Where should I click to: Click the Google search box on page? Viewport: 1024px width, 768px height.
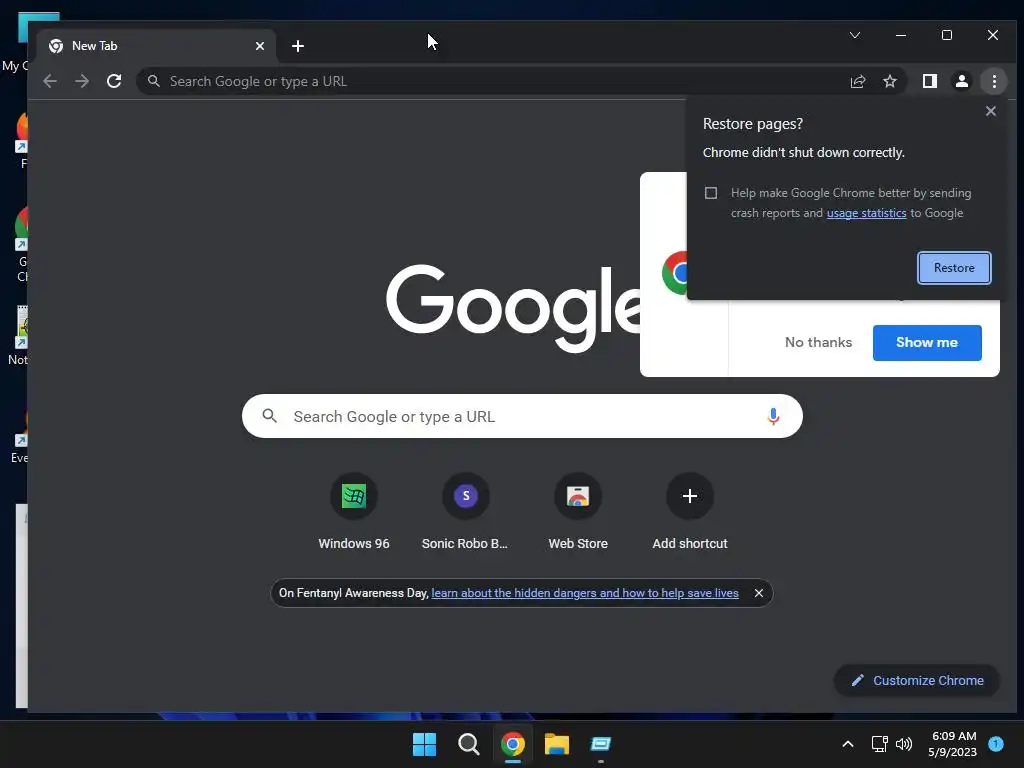(x=522, y=416)
